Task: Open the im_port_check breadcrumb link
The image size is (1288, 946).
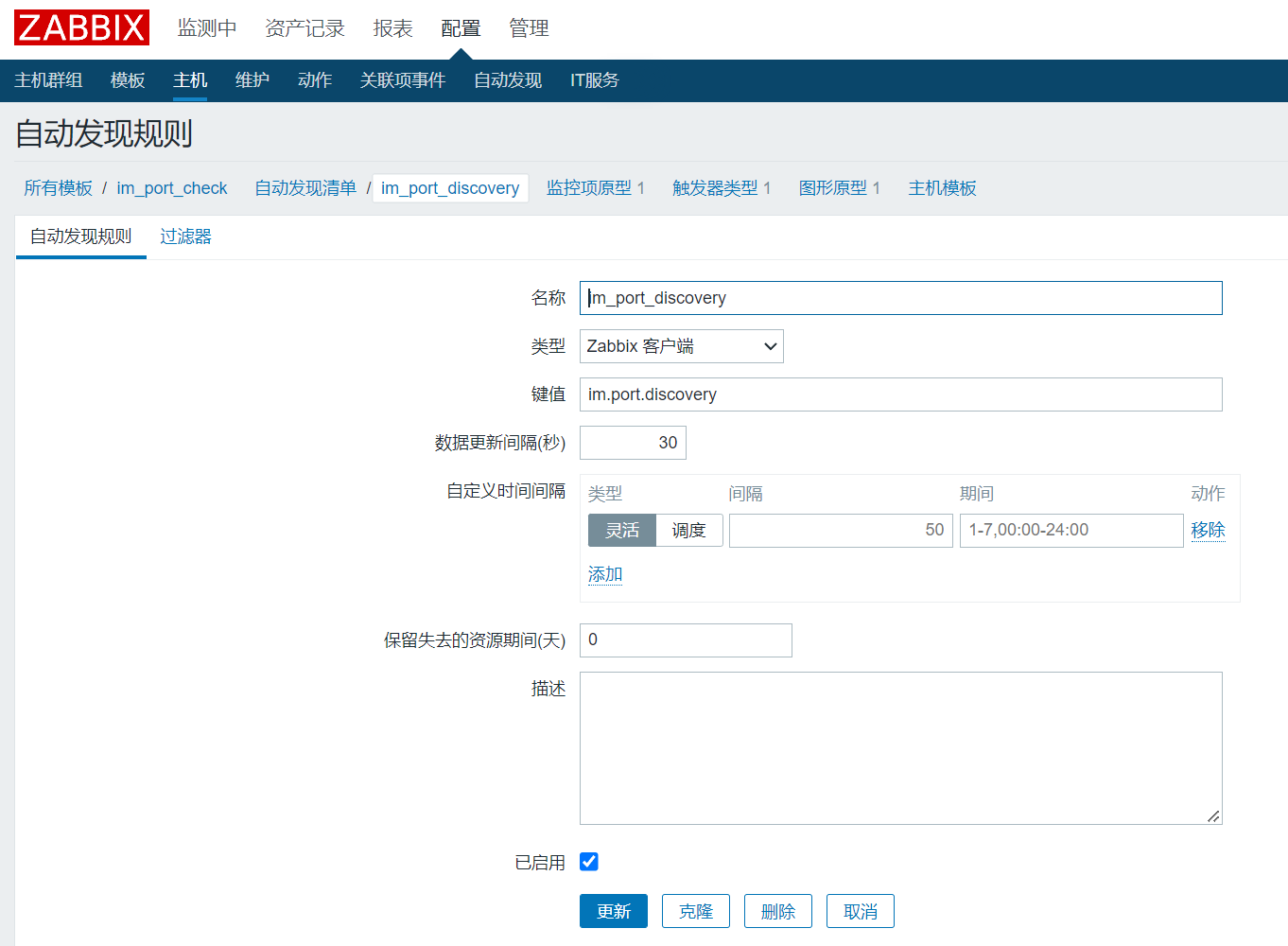Action: [172, 188]
